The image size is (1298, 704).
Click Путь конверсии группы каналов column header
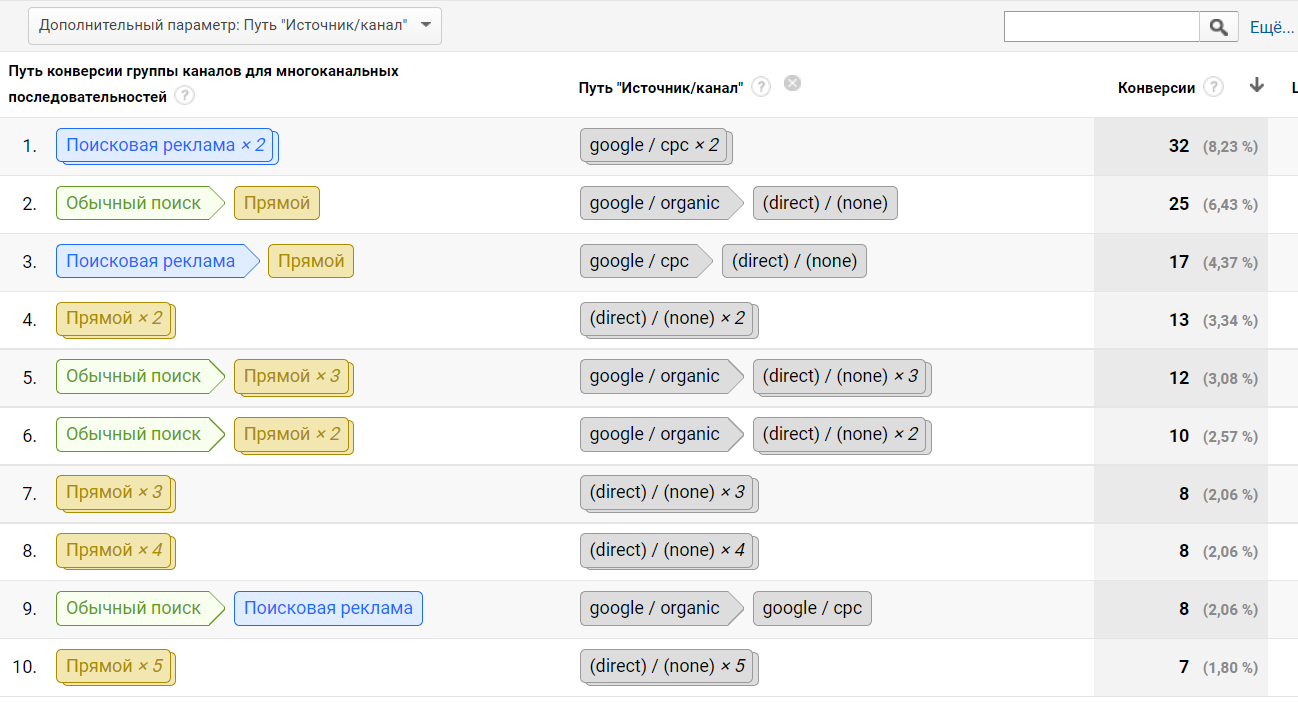[x=203, y=72]
